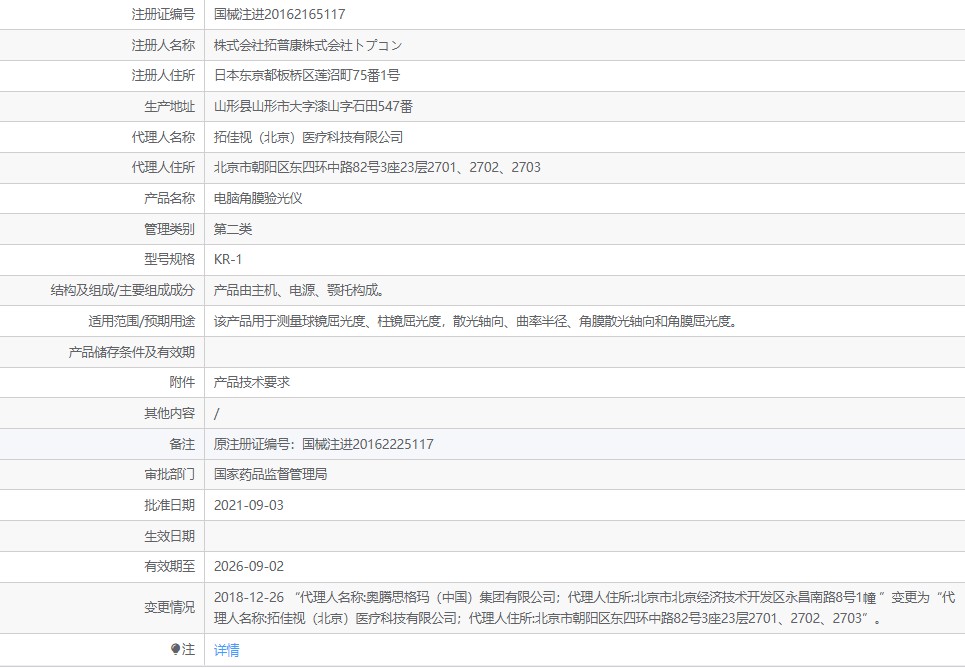Click the 代理人名称 label
Image resolution: width=965 pixels, height=668 pixels.
point(163,137)
